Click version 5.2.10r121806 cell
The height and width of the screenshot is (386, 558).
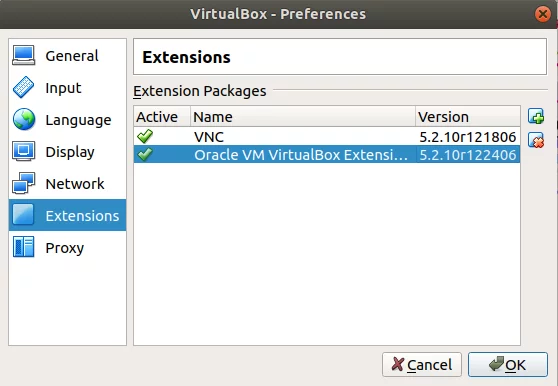(468, 137)
